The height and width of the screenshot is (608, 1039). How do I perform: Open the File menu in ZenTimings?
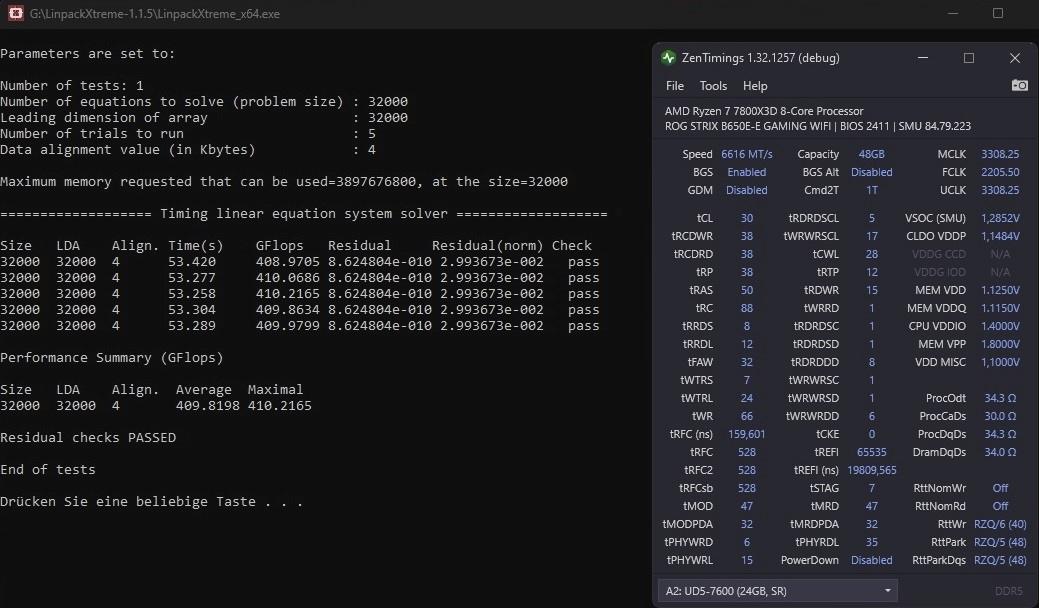[x=675, y=86]
